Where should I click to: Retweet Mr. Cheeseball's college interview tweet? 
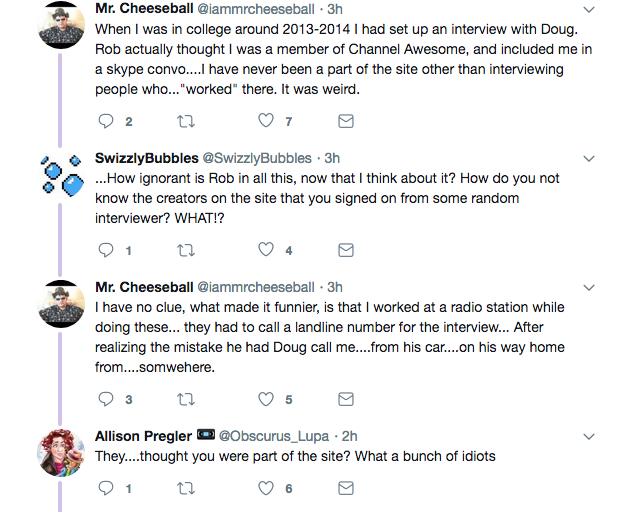pos(185,121)
